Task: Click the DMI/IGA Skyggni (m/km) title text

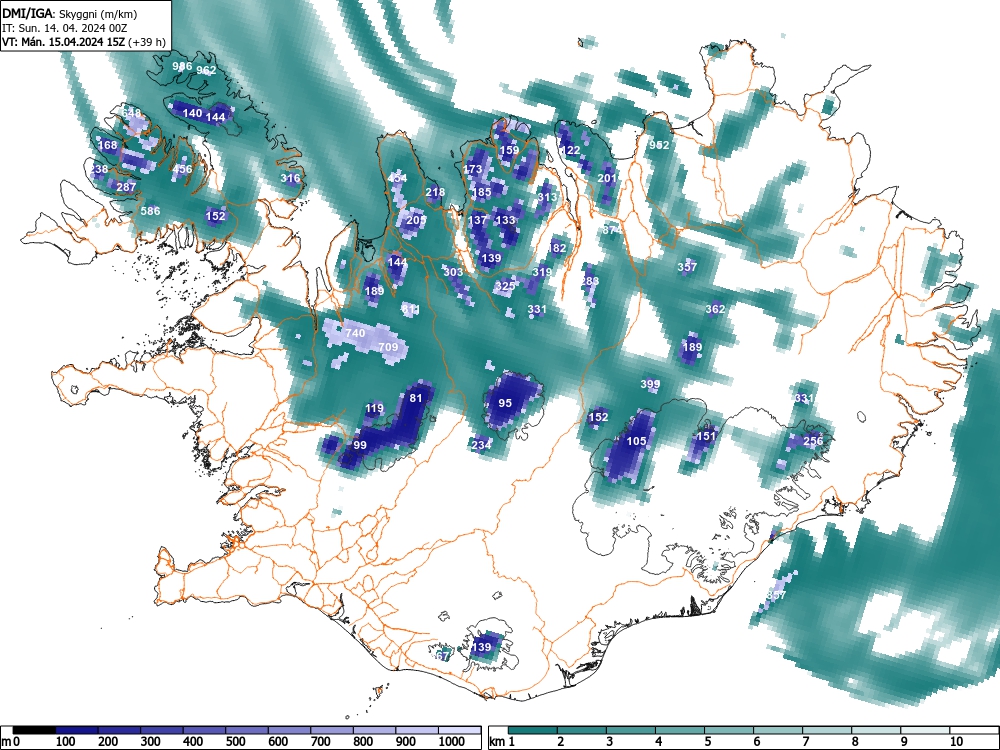Action: tap(70, 13)
